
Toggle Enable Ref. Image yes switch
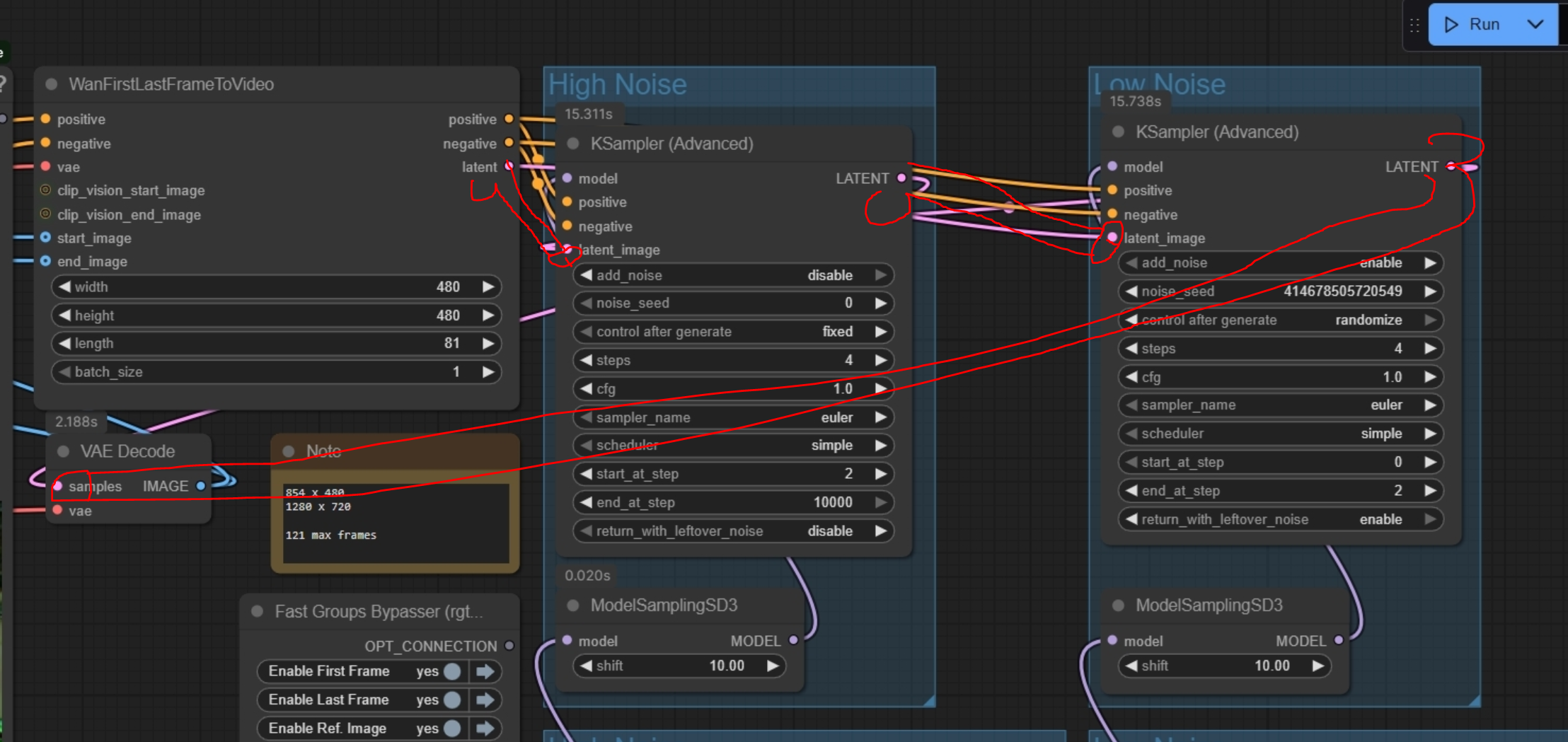click(452, 728)
